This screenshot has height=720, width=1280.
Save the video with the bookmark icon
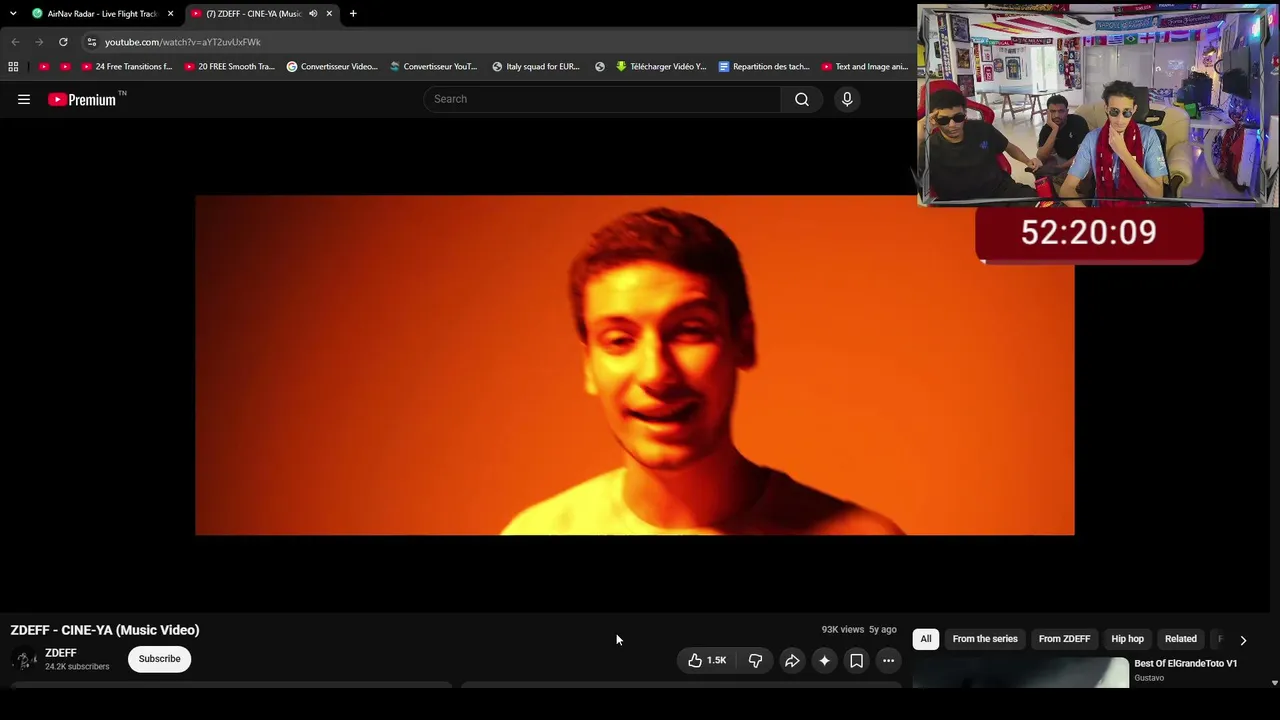coord(856,660)
